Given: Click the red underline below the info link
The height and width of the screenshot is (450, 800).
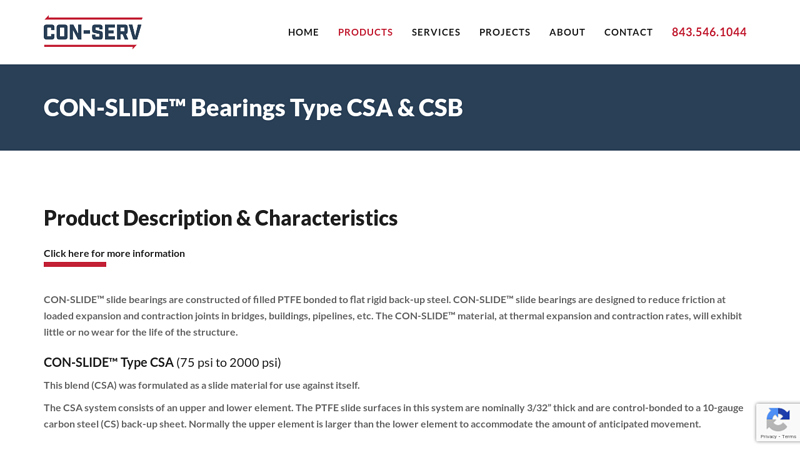Looking at the screenshot, I should [75, 265].
